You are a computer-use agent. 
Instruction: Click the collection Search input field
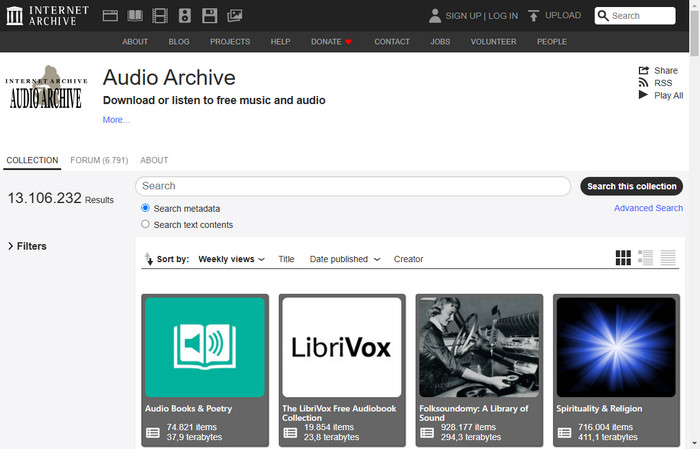coord(353,186)
